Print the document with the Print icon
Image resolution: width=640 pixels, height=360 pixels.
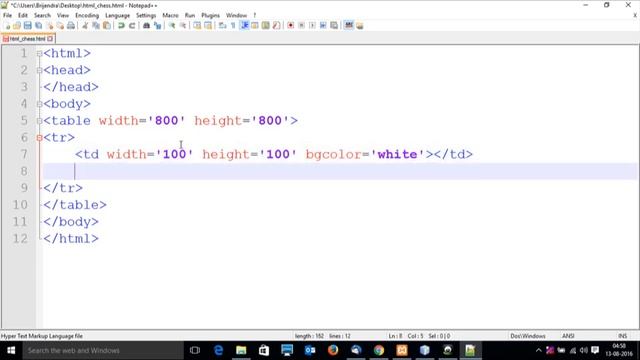click(x=71, y=25)
